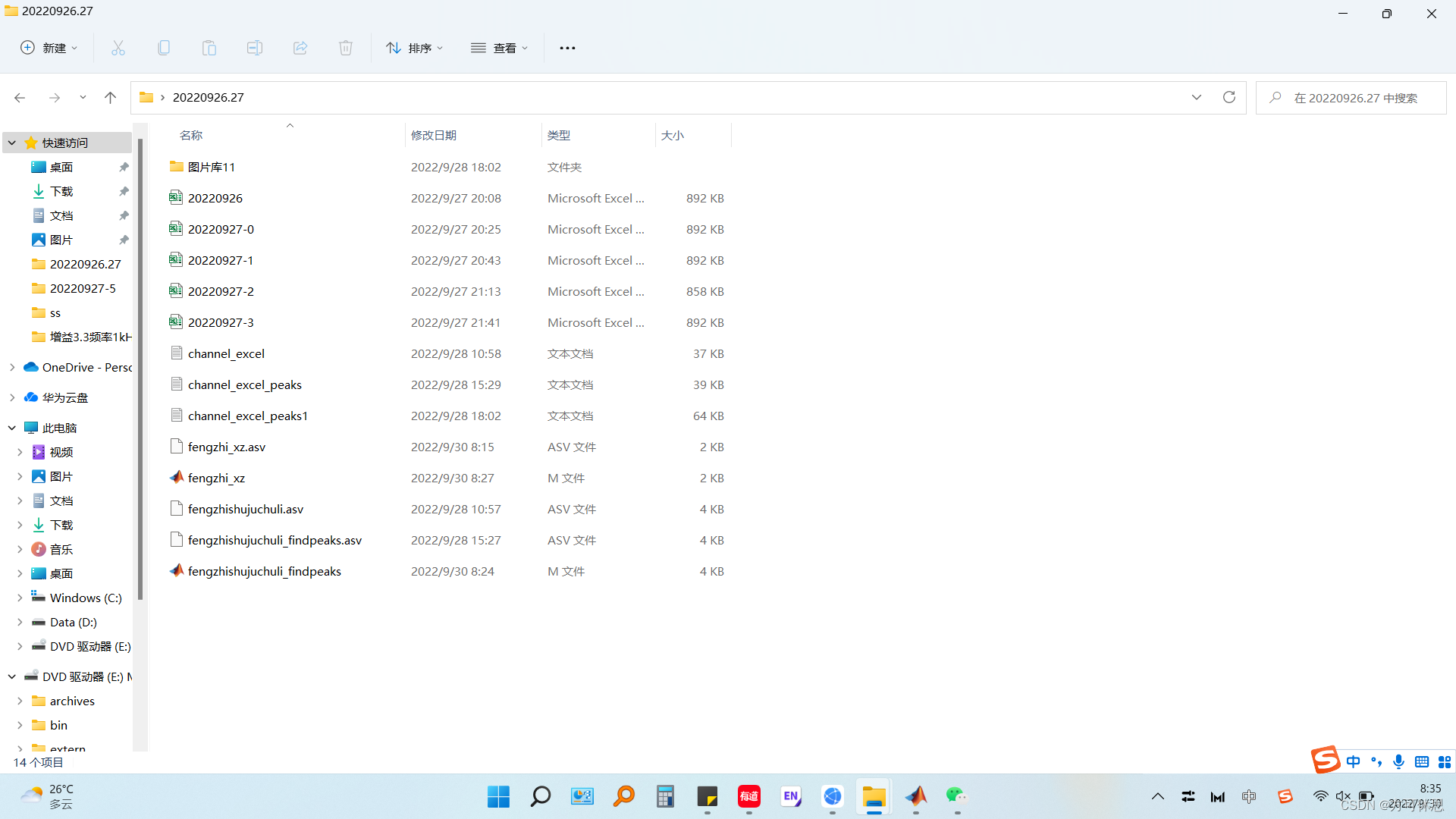Click the Delete trash bin icon
The image size is (1456, 819).
346,48
